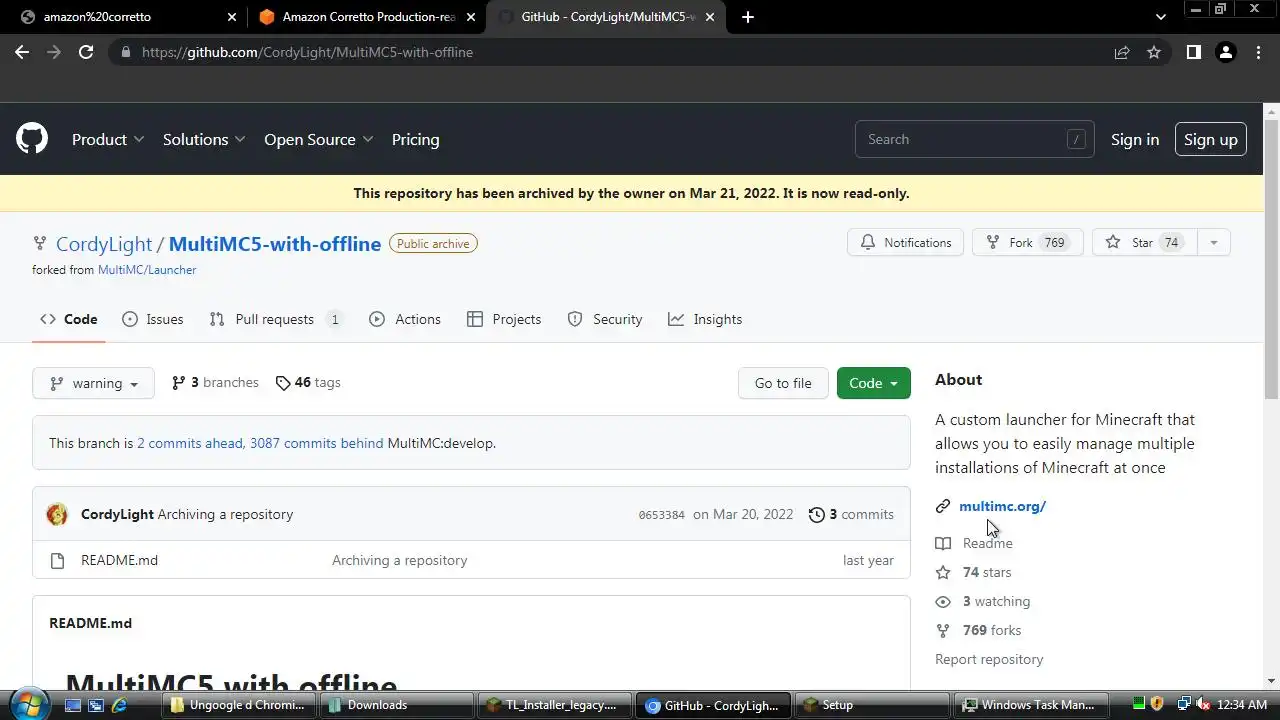The height and width of the screenshot is (720, 1280).
Task: Switch to the Pull requests tab
Action: tap(276, 319)
